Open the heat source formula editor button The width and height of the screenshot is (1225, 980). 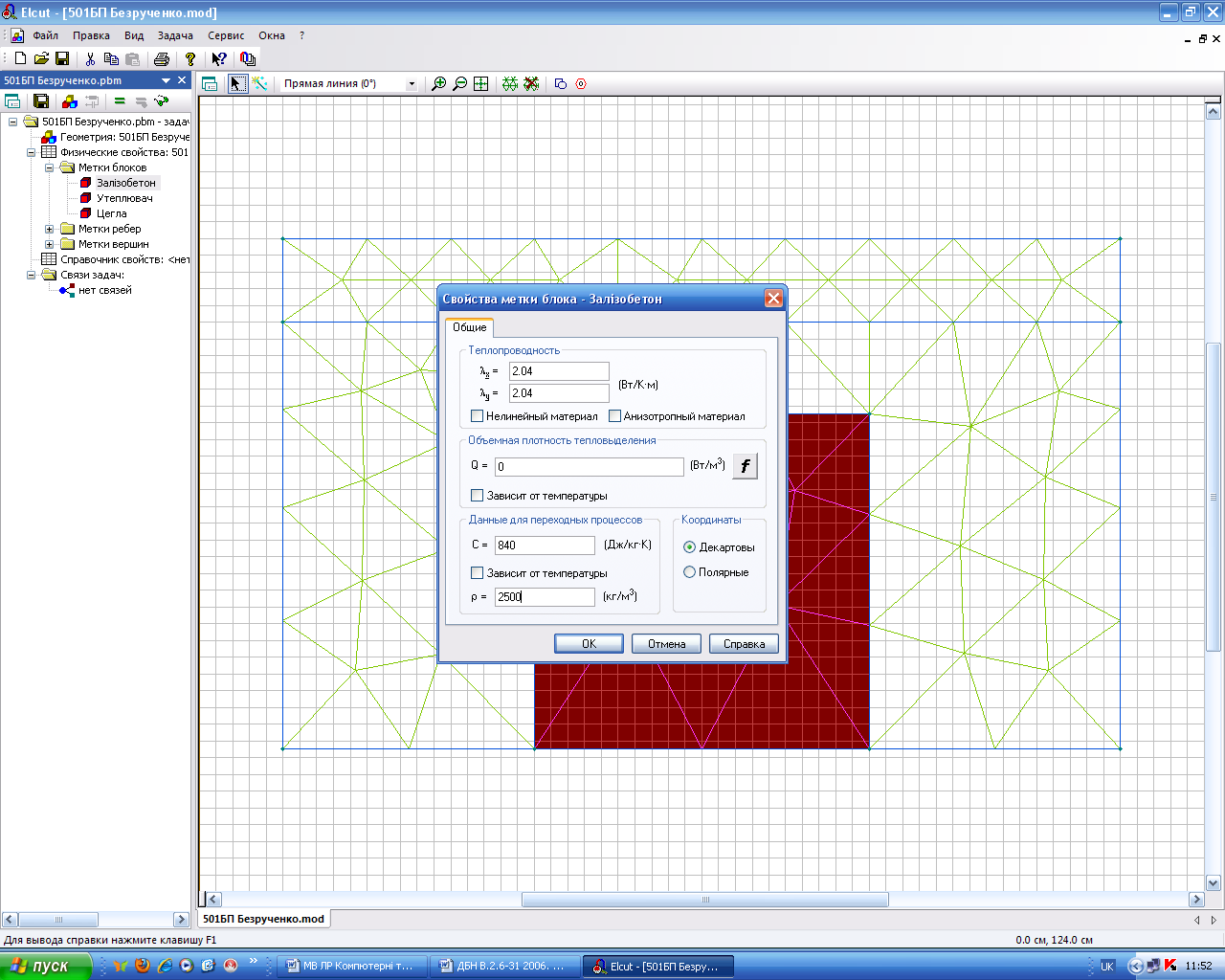coord(745,466)
